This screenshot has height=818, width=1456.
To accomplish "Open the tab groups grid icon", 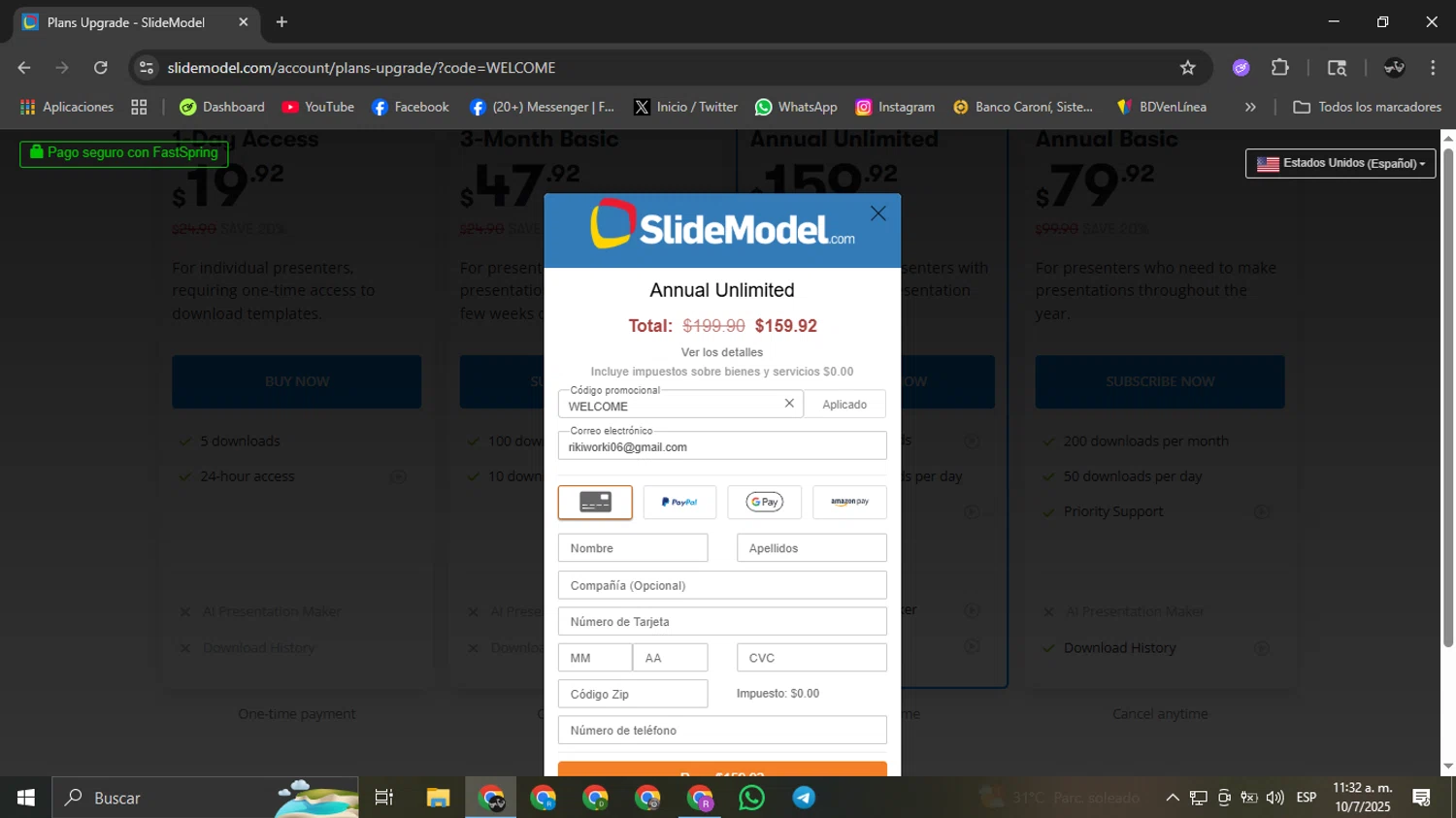I will [139, 107].
